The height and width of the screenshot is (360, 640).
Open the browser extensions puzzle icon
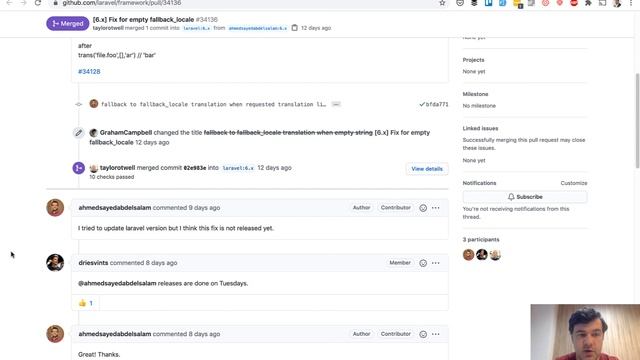coord(588,3)
